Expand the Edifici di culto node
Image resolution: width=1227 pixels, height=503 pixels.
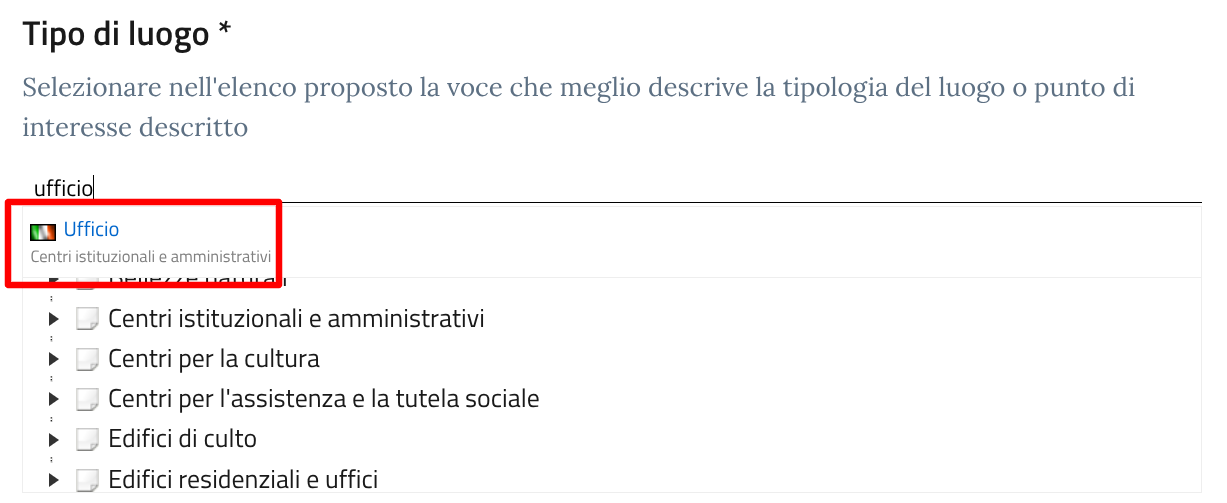54,439
